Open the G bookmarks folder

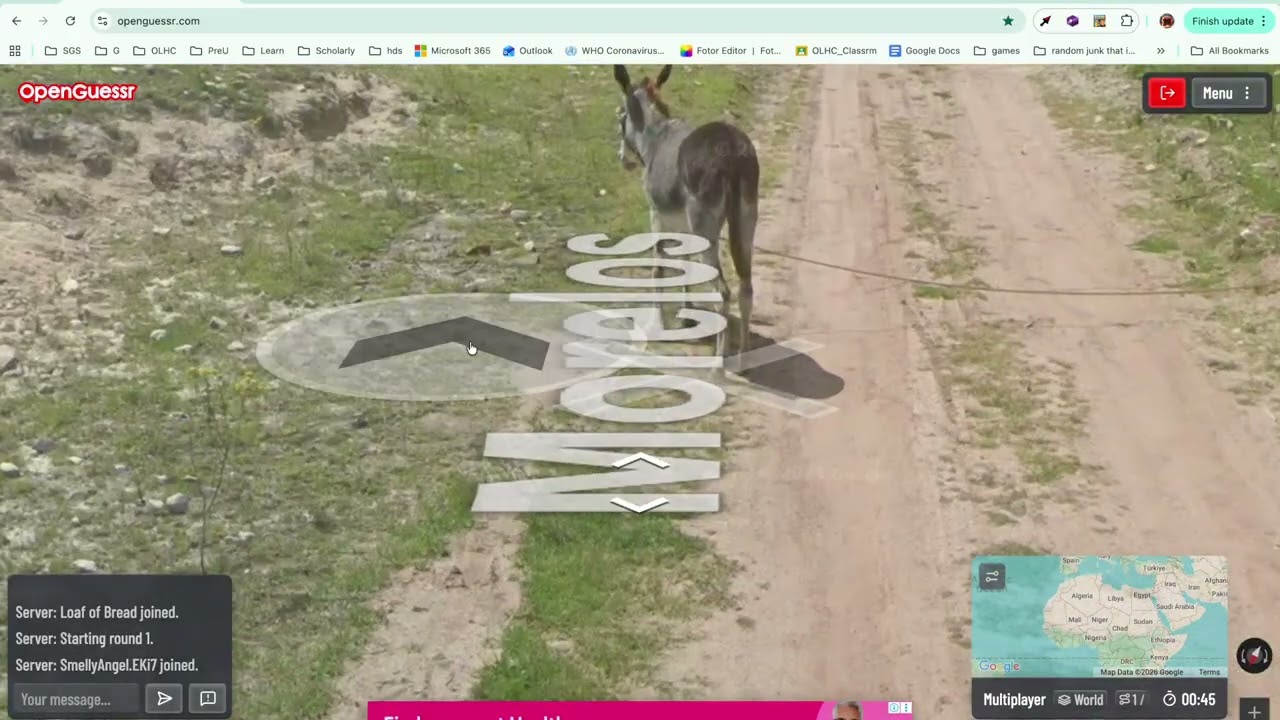(107, 51)
